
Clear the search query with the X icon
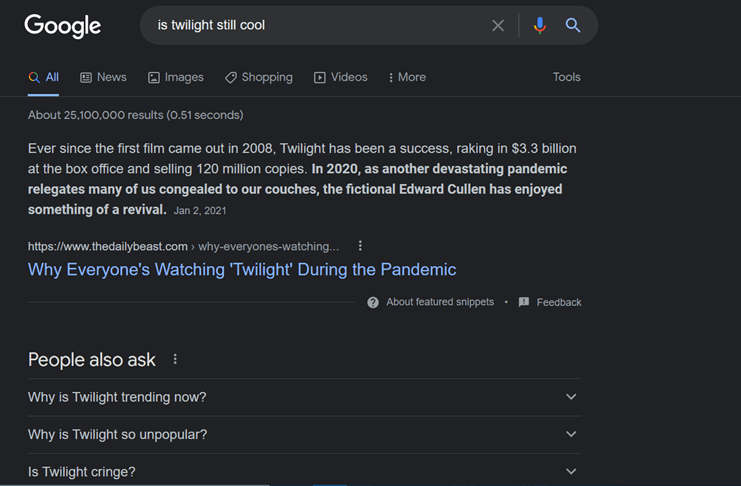point(498,25)
